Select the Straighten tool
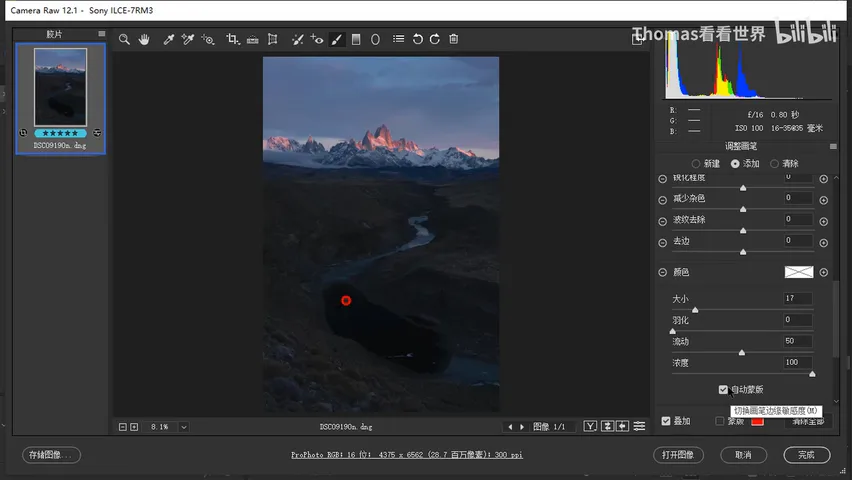 tap(253, 39)
